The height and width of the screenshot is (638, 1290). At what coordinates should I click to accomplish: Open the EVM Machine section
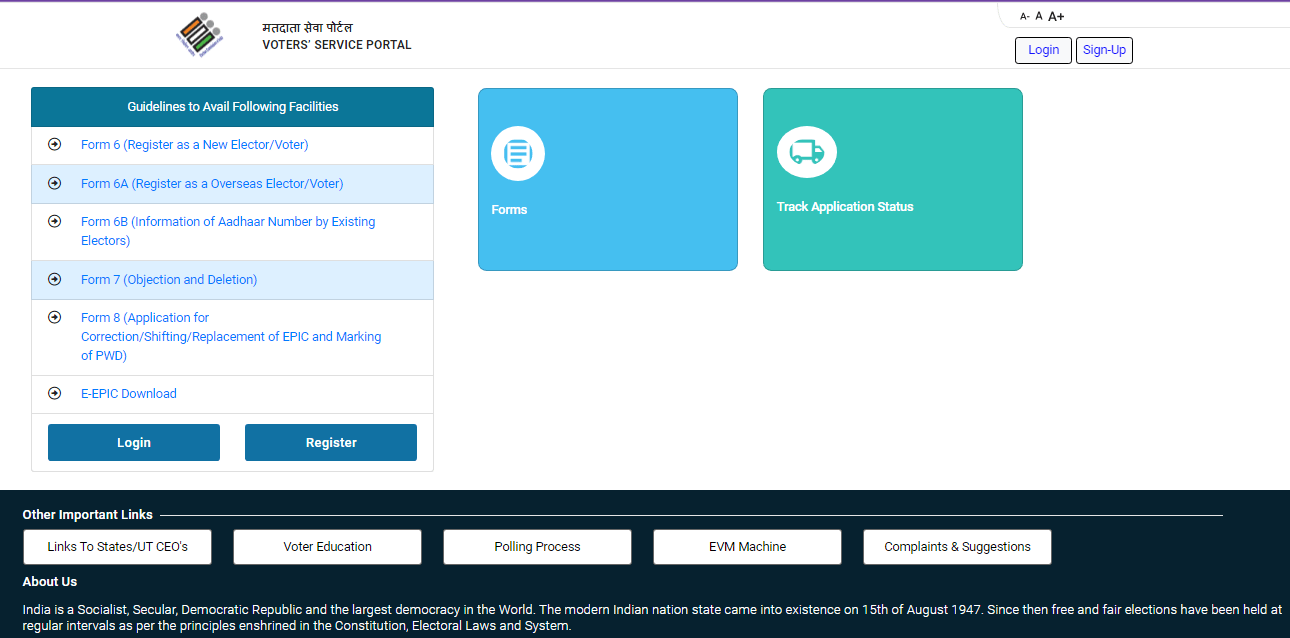tap(747, 547)
